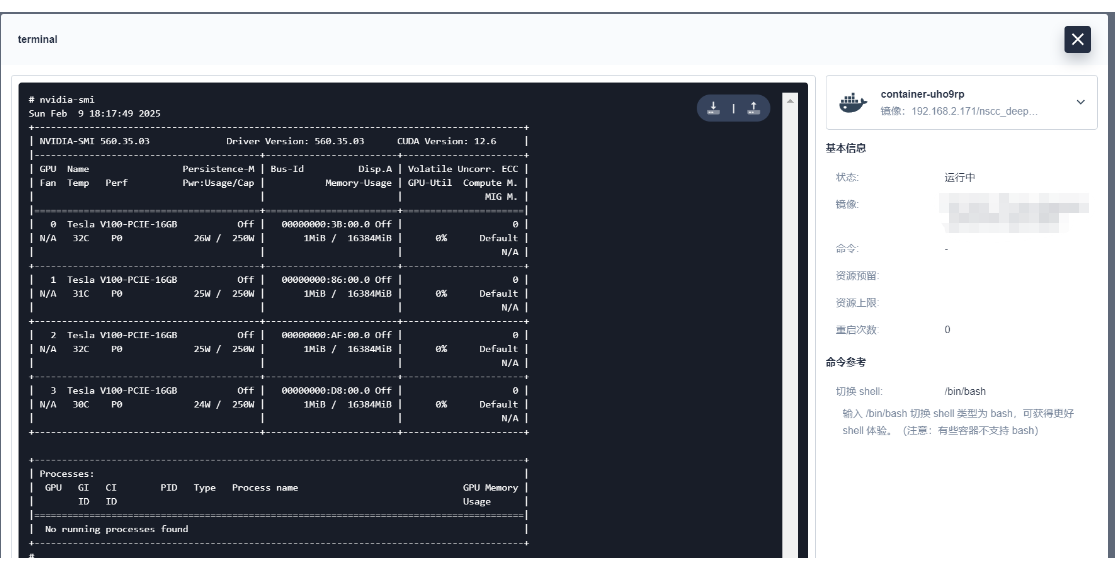
Task: Click the '/bin/bash' shell value
Action: tap(965, 391)
